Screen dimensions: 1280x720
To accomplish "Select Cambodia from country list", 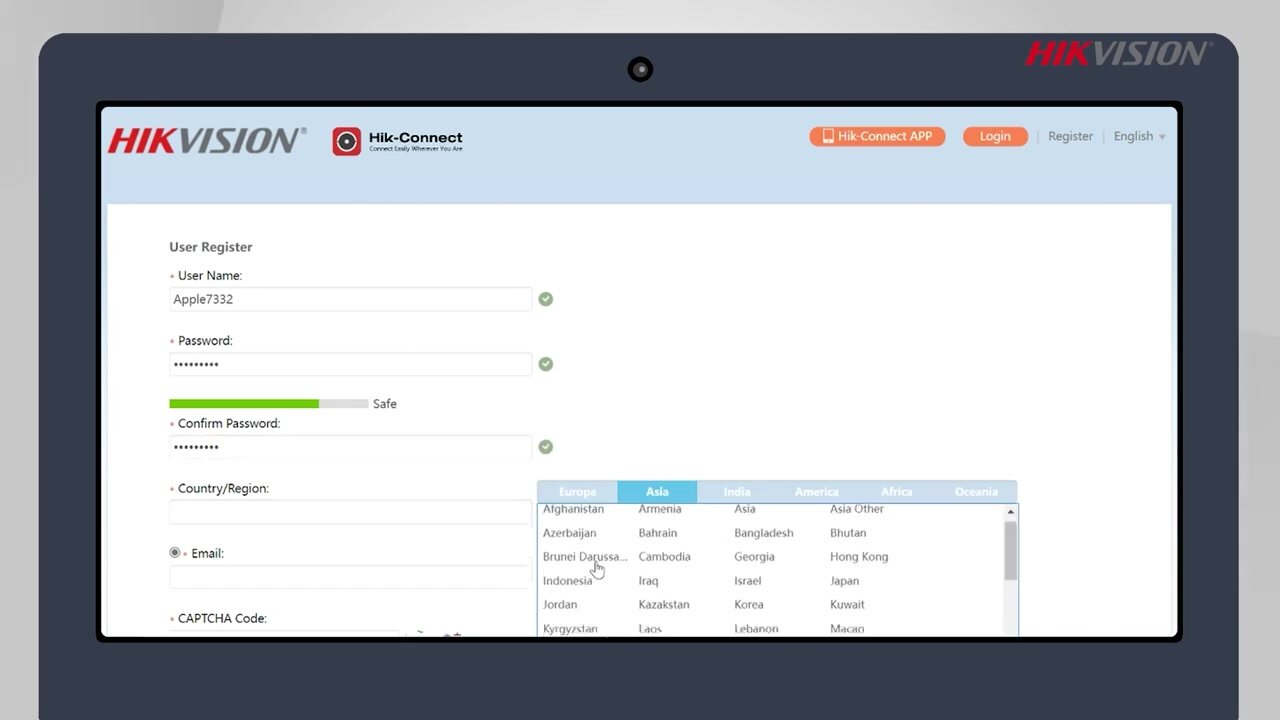I will click(x=665, y=557).
